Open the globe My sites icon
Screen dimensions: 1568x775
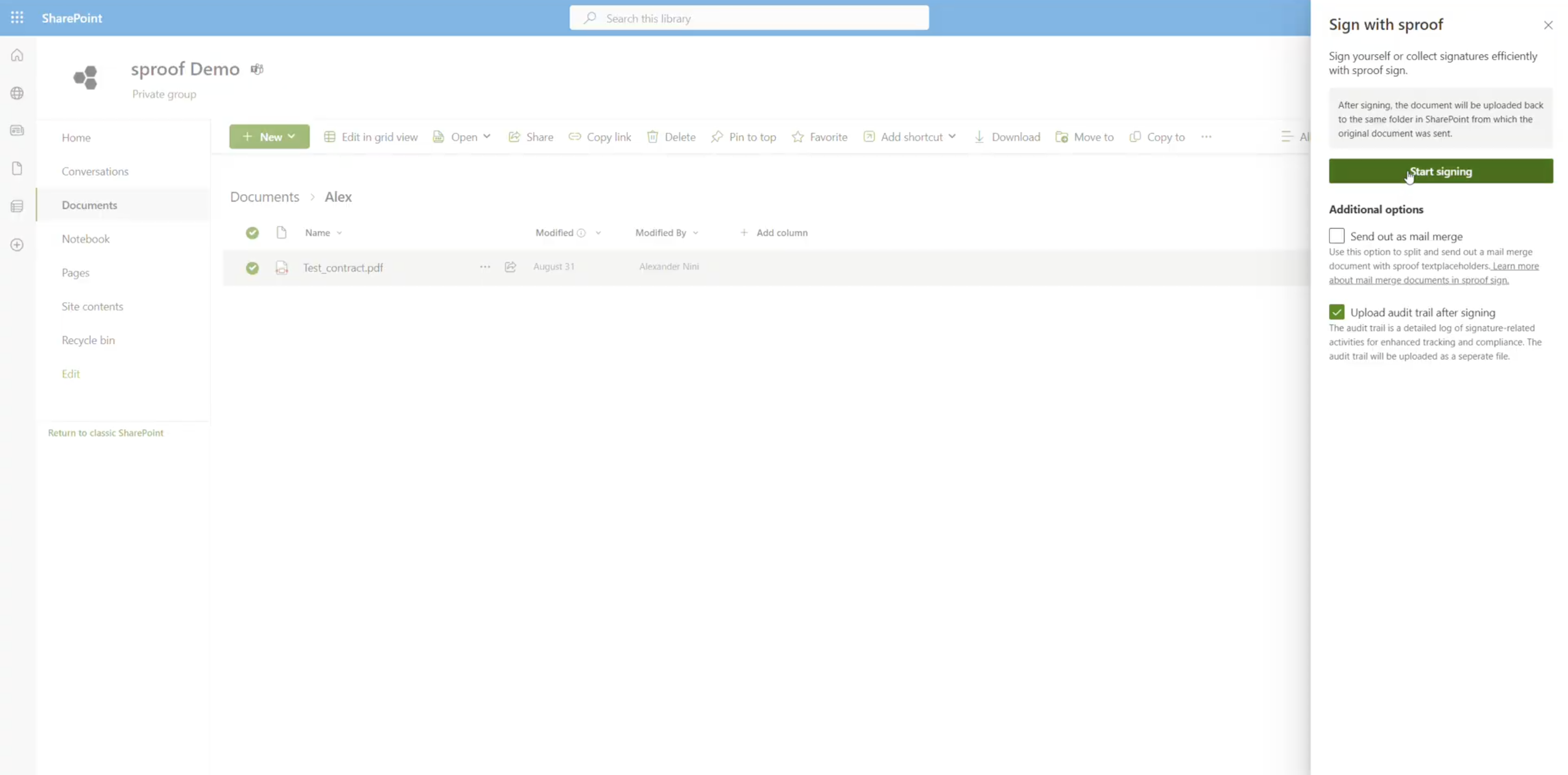click(17, 93)
